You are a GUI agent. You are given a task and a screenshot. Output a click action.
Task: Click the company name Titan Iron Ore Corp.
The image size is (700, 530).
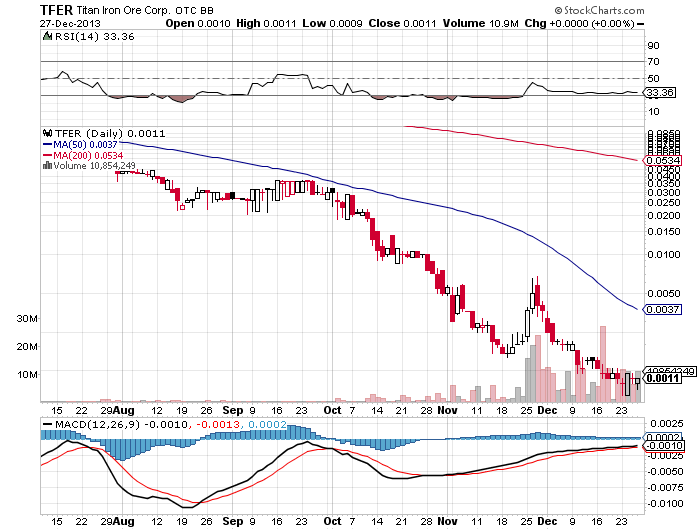pos(123,10)
